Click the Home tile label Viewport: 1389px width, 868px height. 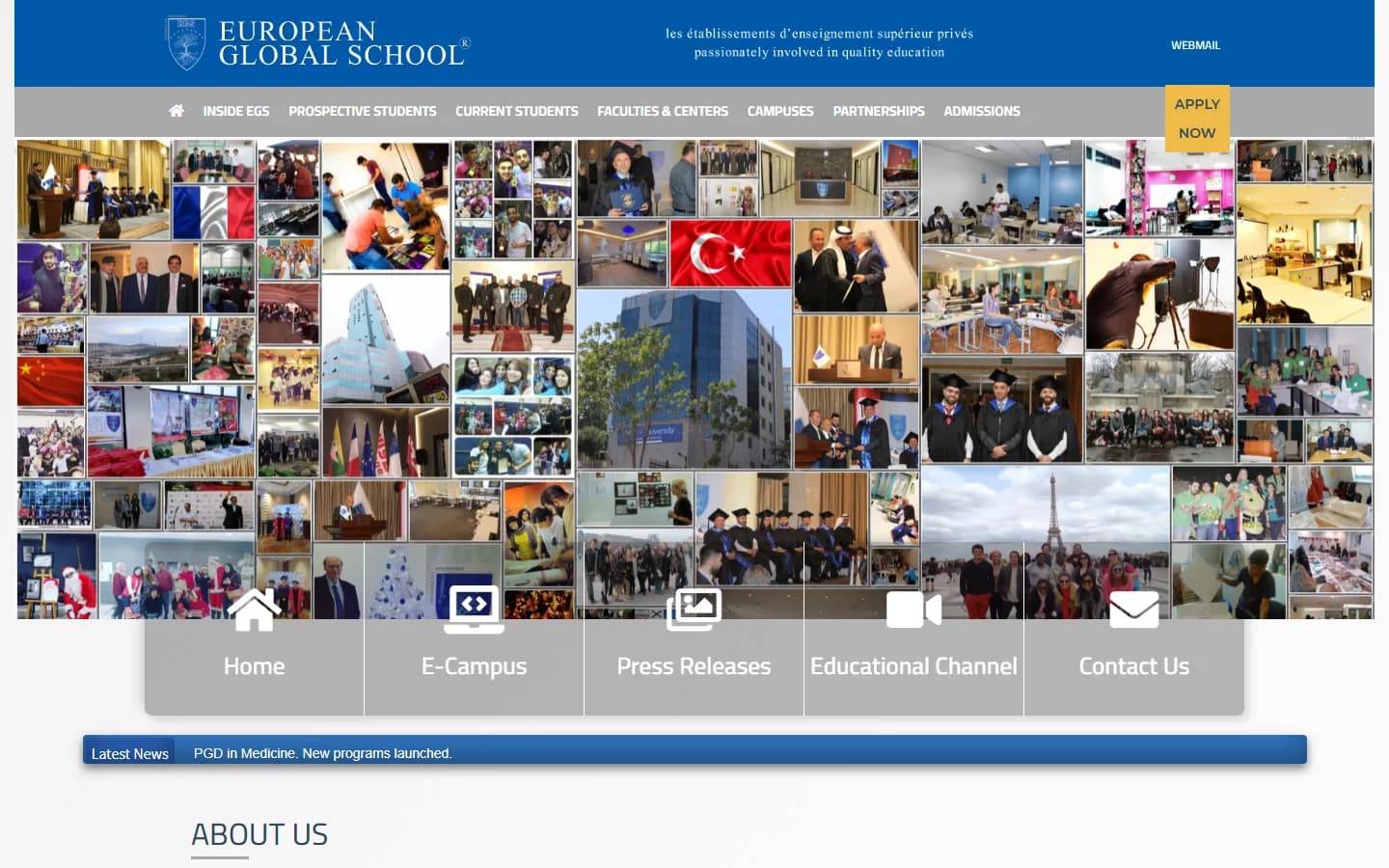255,666
